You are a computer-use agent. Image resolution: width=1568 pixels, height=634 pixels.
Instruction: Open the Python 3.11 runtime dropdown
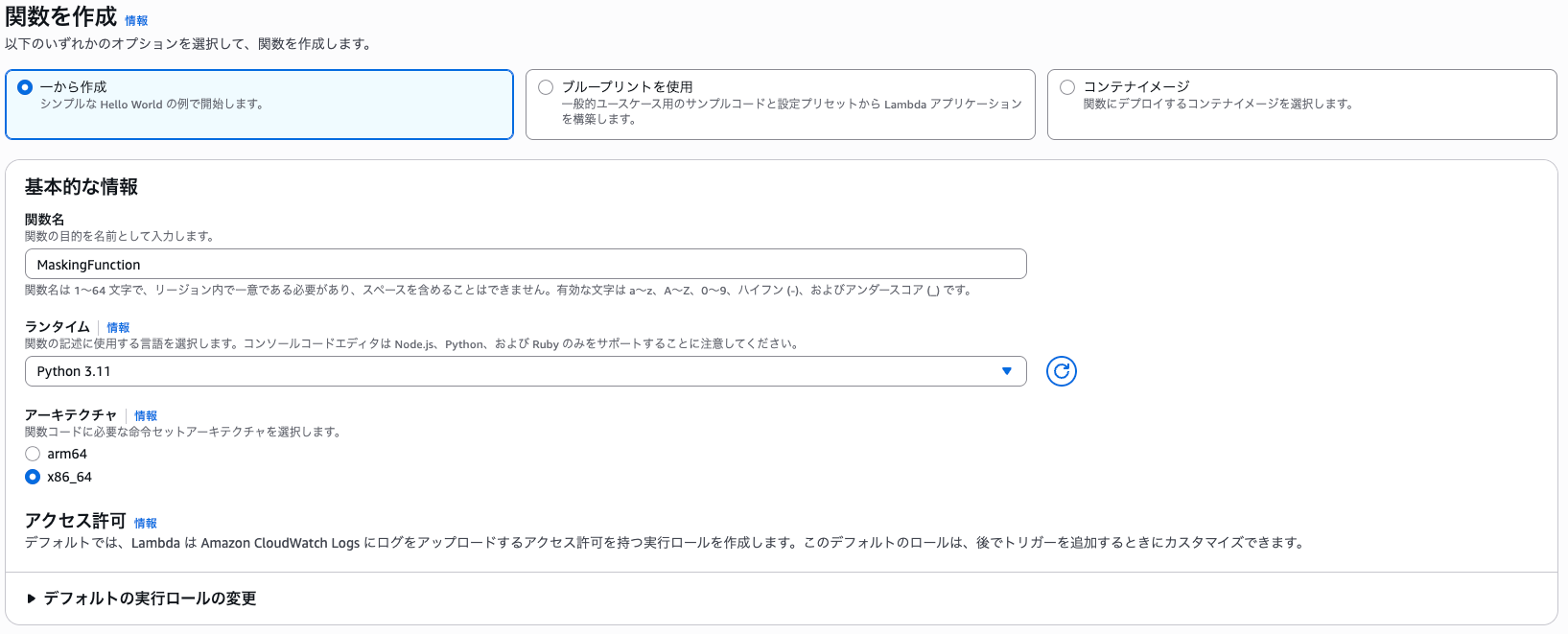pos(526,371)
